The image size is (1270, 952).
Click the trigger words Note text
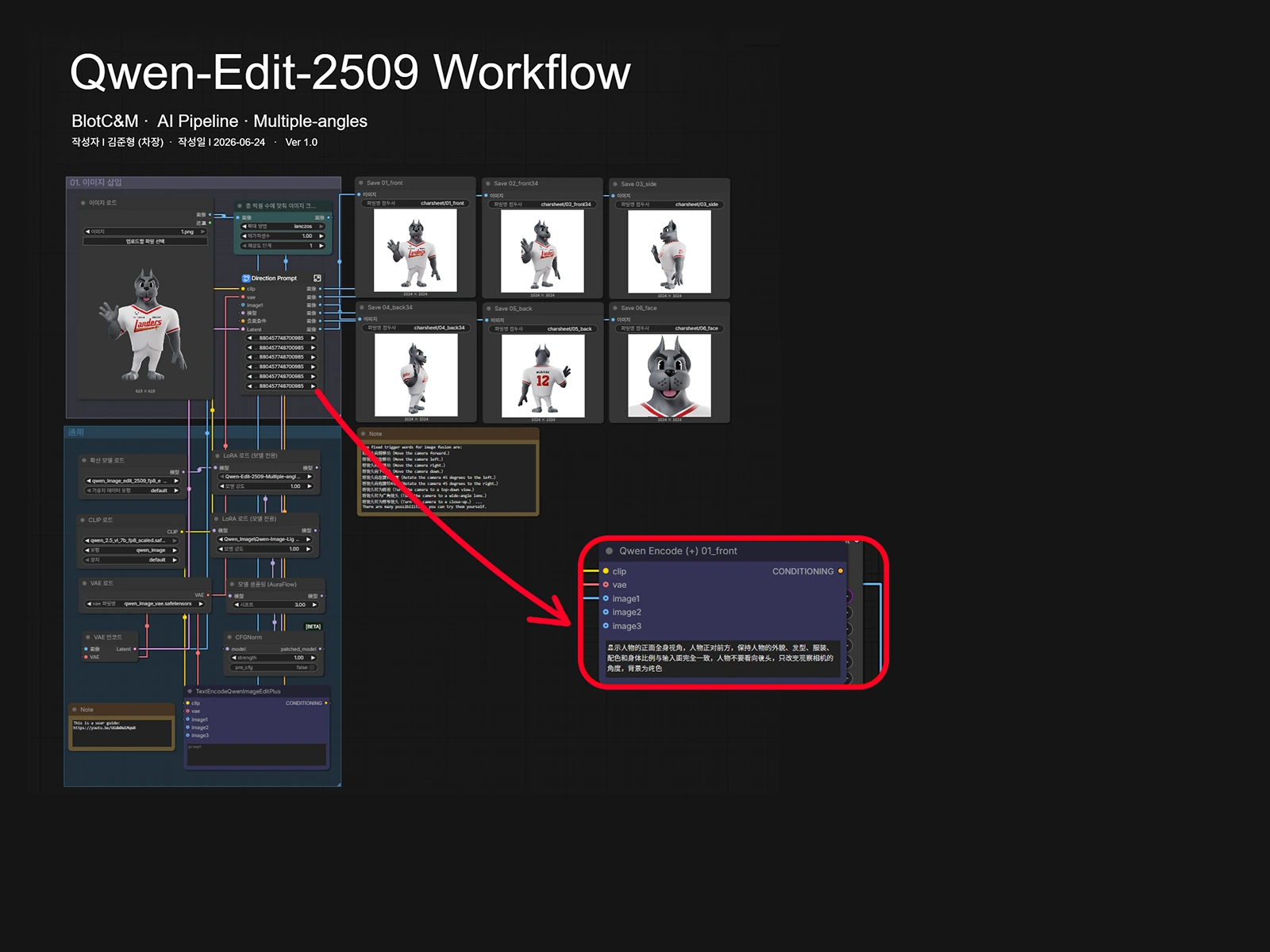448,476
